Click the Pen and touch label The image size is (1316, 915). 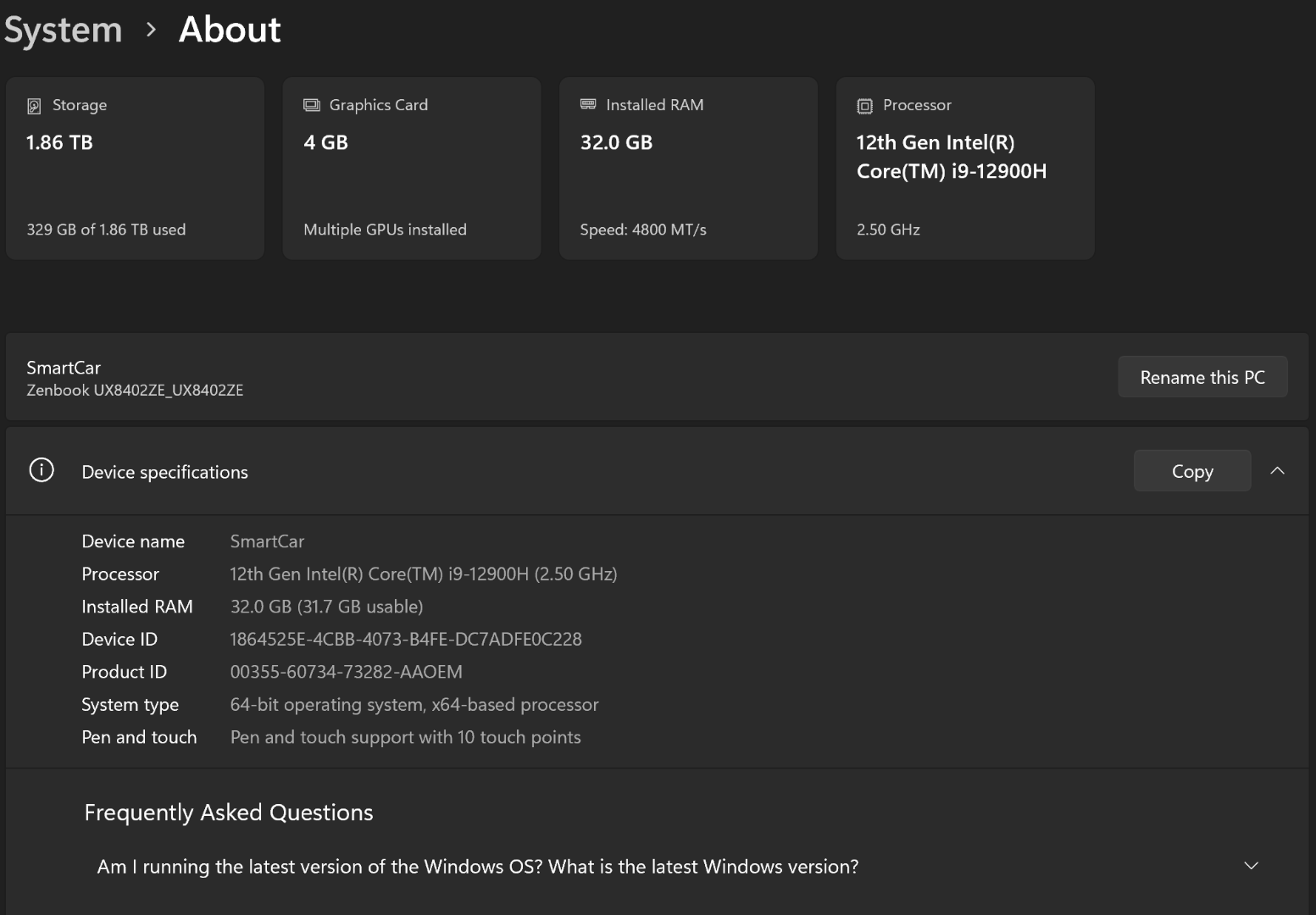pyautogui.click(x=139, y=737)
